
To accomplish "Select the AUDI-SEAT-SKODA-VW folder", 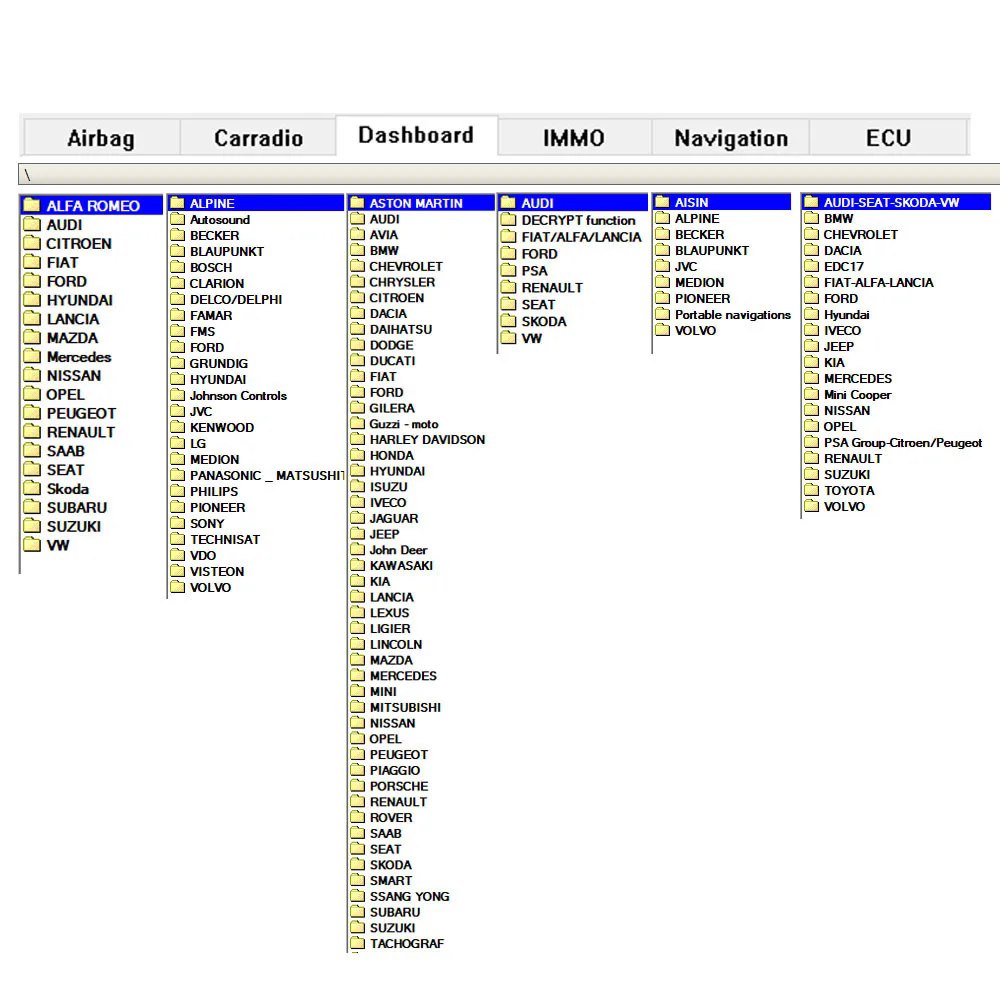I will point(896,202).
